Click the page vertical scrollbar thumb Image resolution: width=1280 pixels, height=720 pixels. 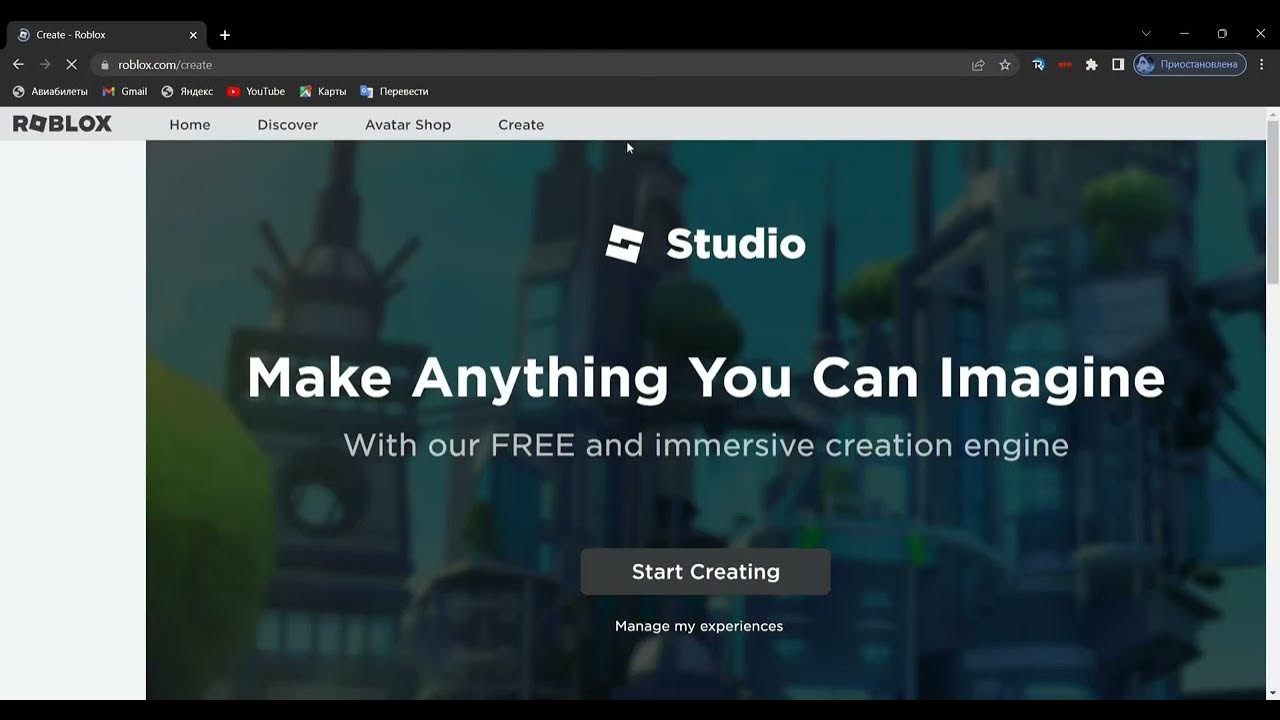1273,203
